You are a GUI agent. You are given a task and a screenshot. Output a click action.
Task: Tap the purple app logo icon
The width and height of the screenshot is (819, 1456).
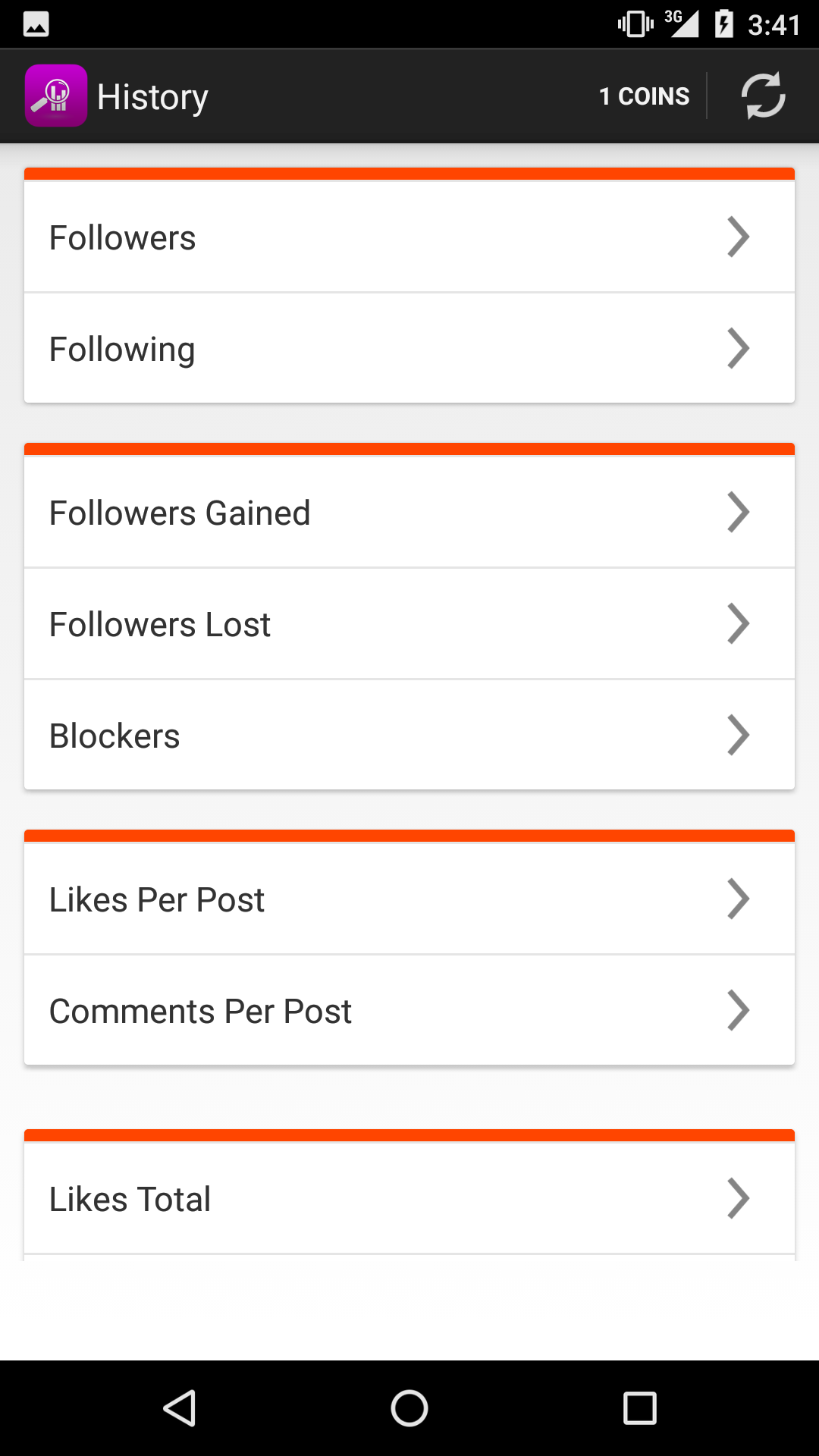coord(56,96)
